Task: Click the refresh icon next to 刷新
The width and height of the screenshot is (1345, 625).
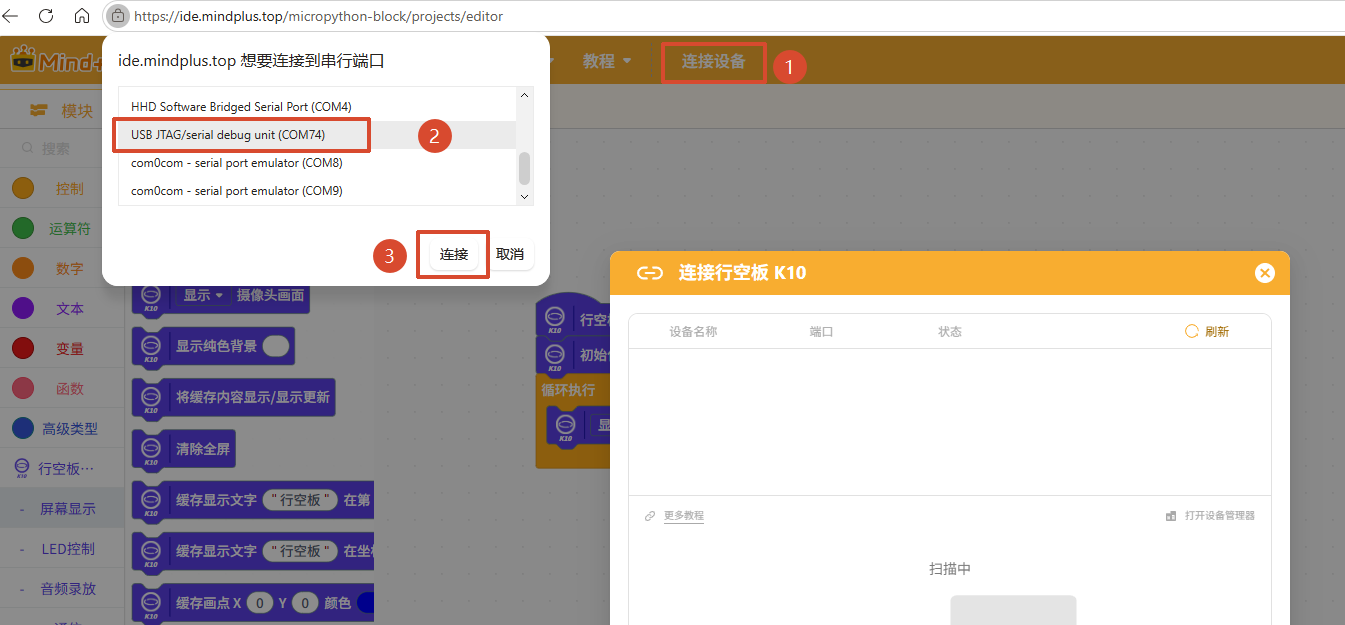Action: coord(1191,331)
